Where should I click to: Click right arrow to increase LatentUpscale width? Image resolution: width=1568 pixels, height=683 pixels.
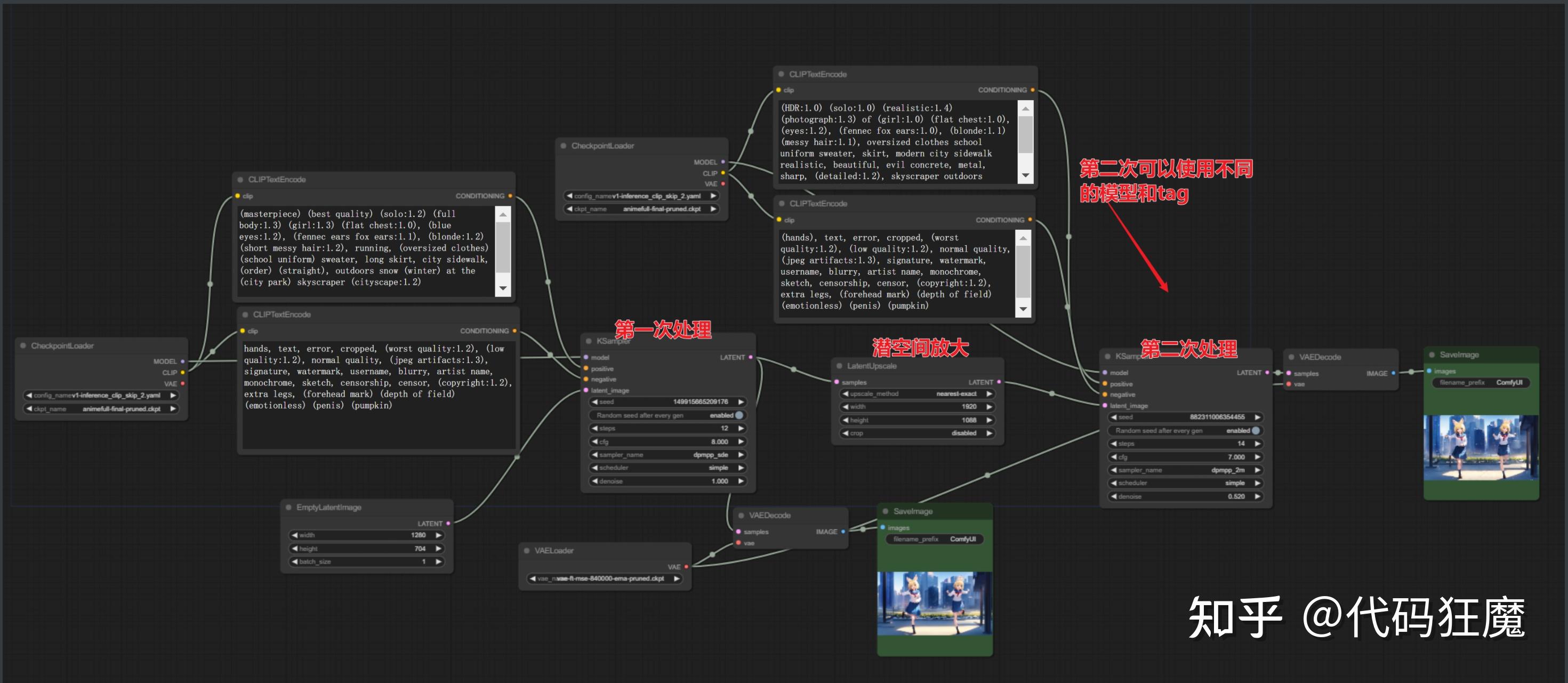click(989, 407)
